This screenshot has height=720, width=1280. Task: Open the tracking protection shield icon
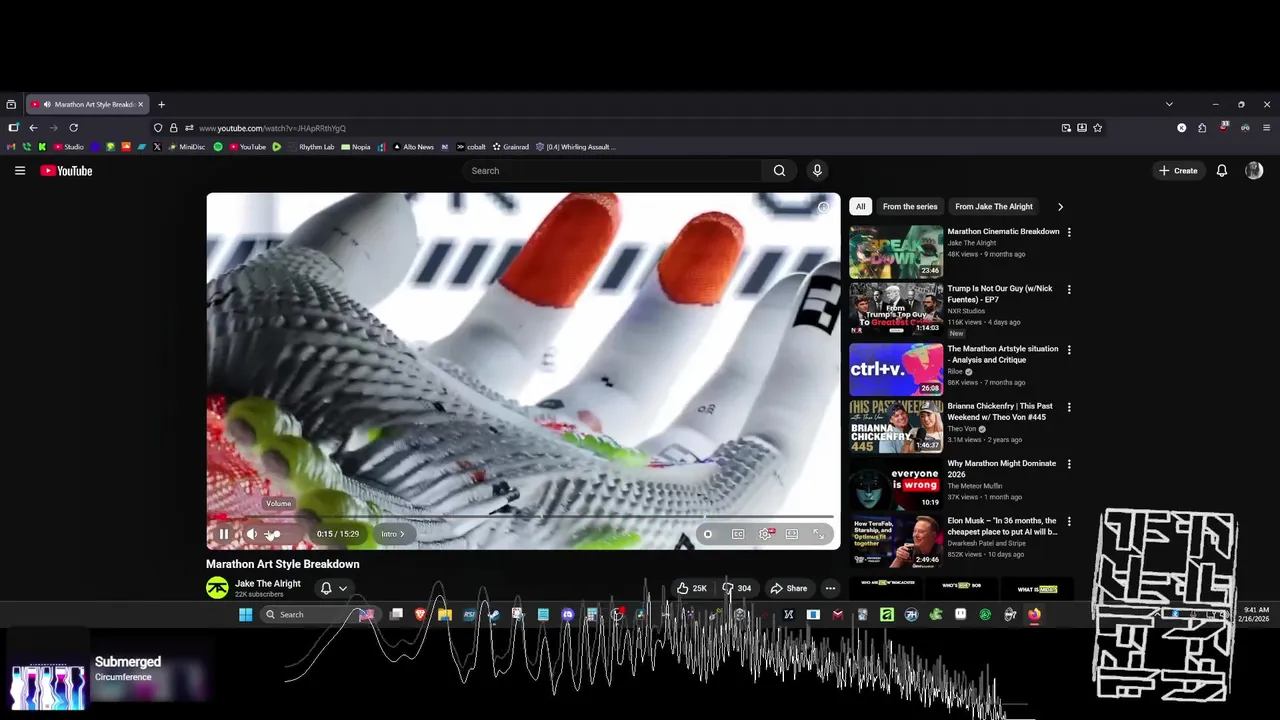(158, 128)
